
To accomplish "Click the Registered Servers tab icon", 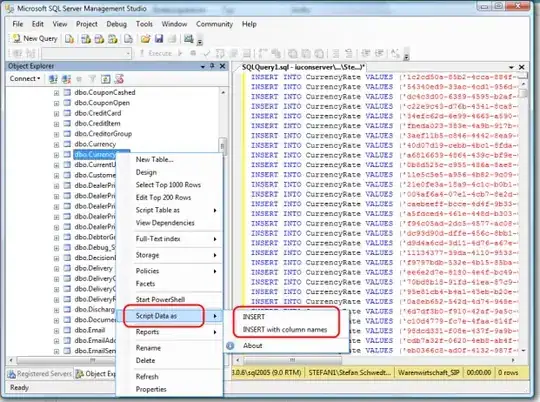I will [12, 374].
